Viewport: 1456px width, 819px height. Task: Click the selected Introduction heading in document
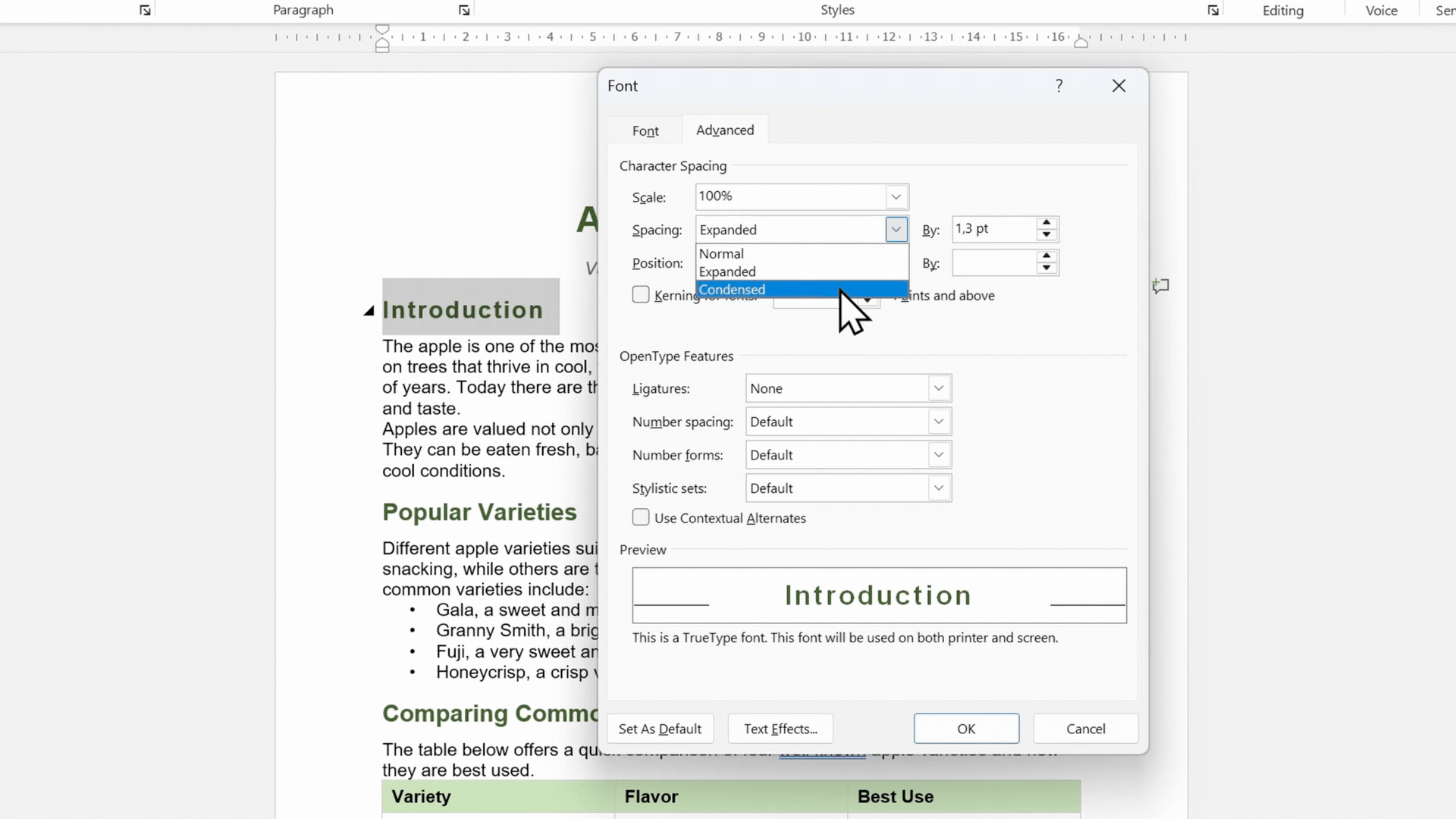(x=463, y=310)
